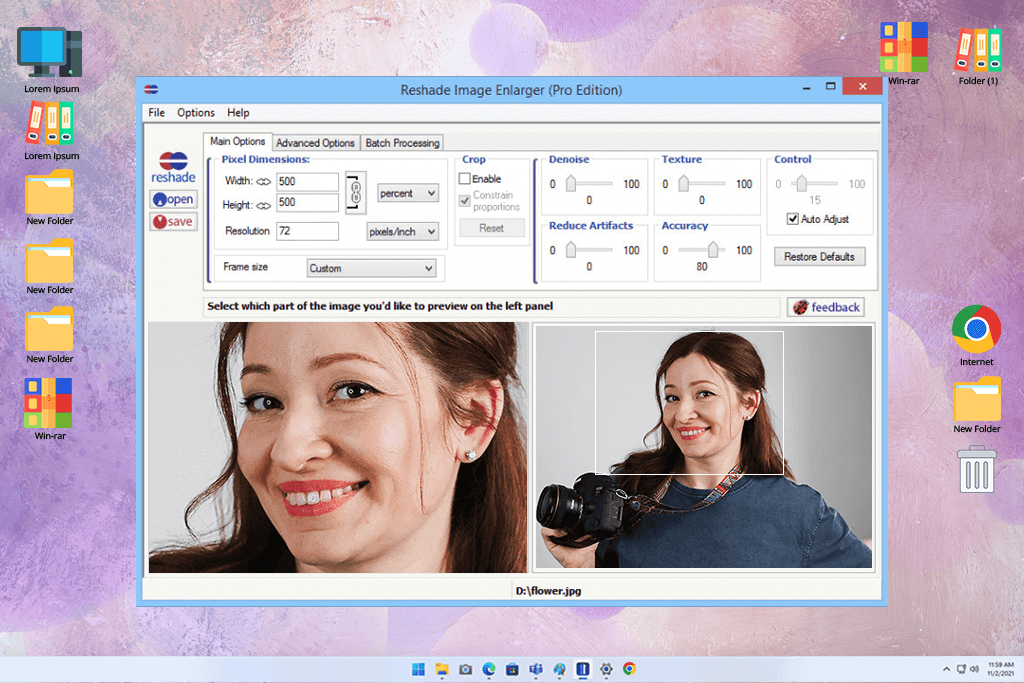Click the open button
This screenshot has width=1024, height=683.
click(173, 199)
